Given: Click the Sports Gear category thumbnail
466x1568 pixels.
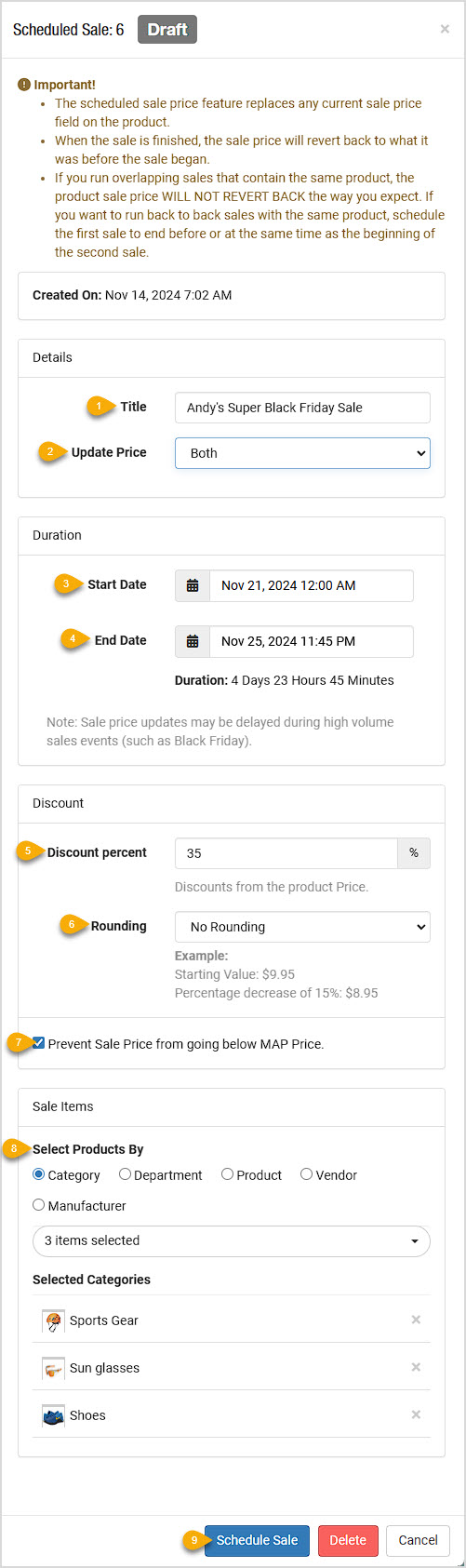Looking at the screenshot, I should coord(53,1320).
